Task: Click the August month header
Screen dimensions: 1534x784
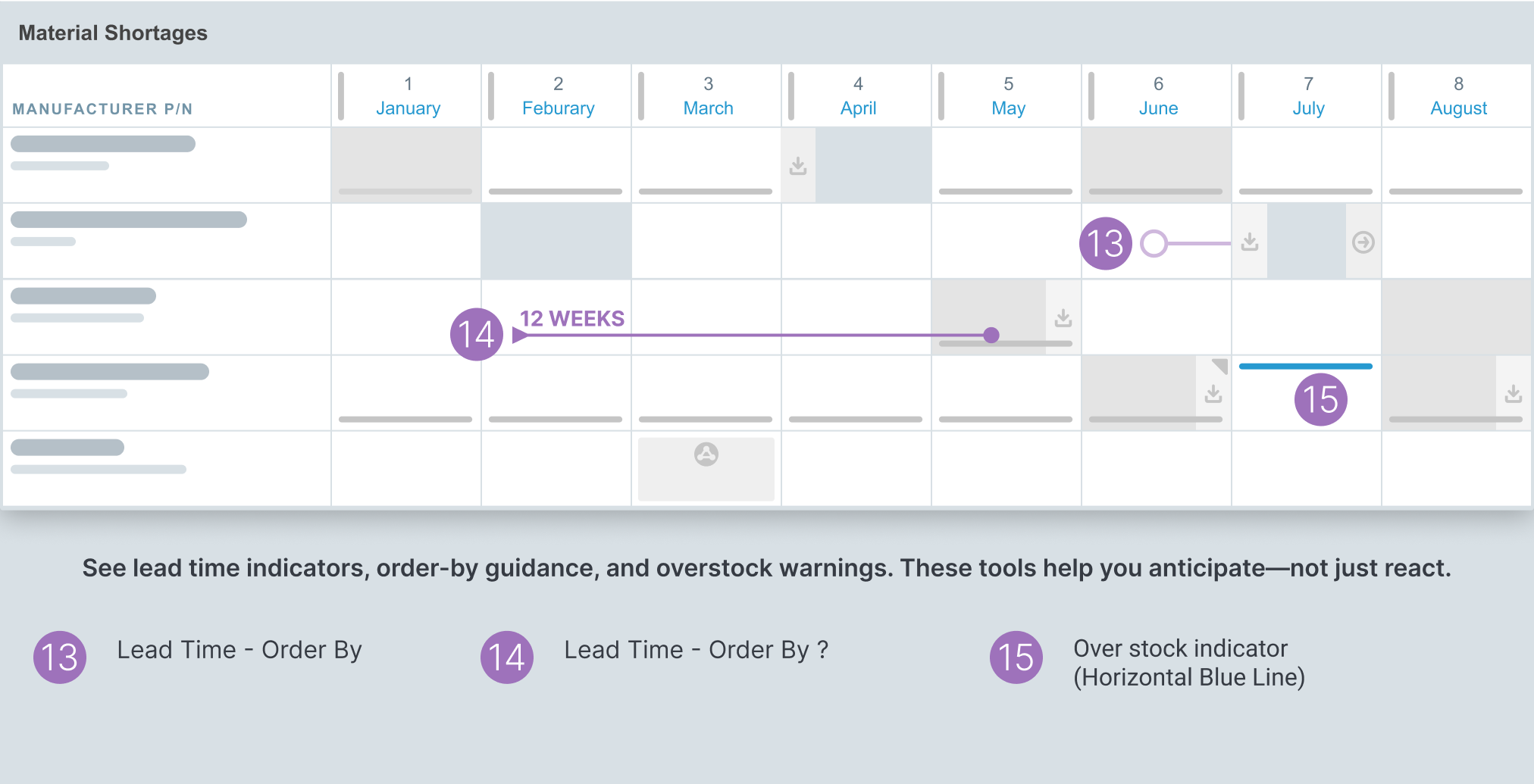Action: coord(1458,97)
